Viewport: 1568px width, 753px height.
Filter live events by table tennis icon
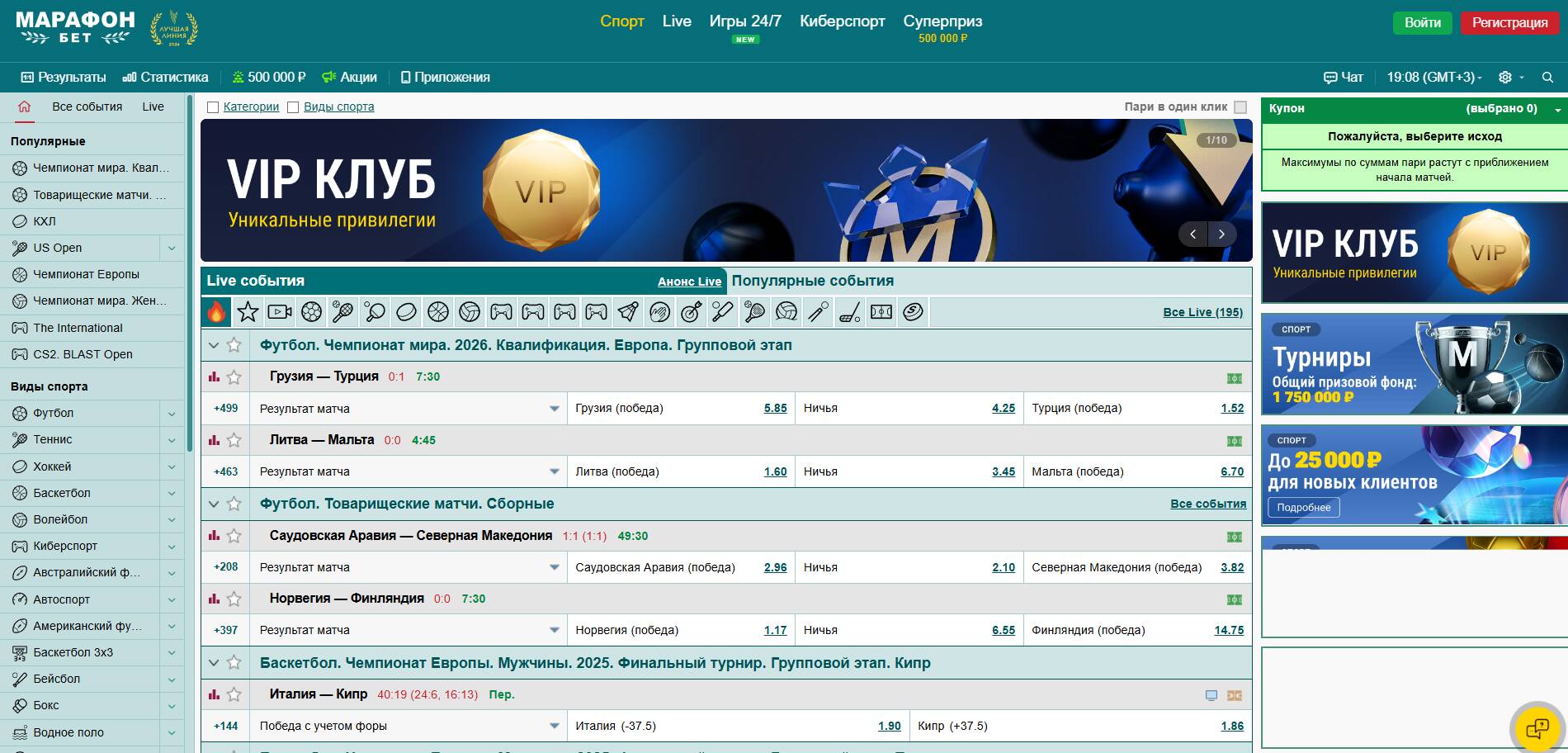coord(375,312)
